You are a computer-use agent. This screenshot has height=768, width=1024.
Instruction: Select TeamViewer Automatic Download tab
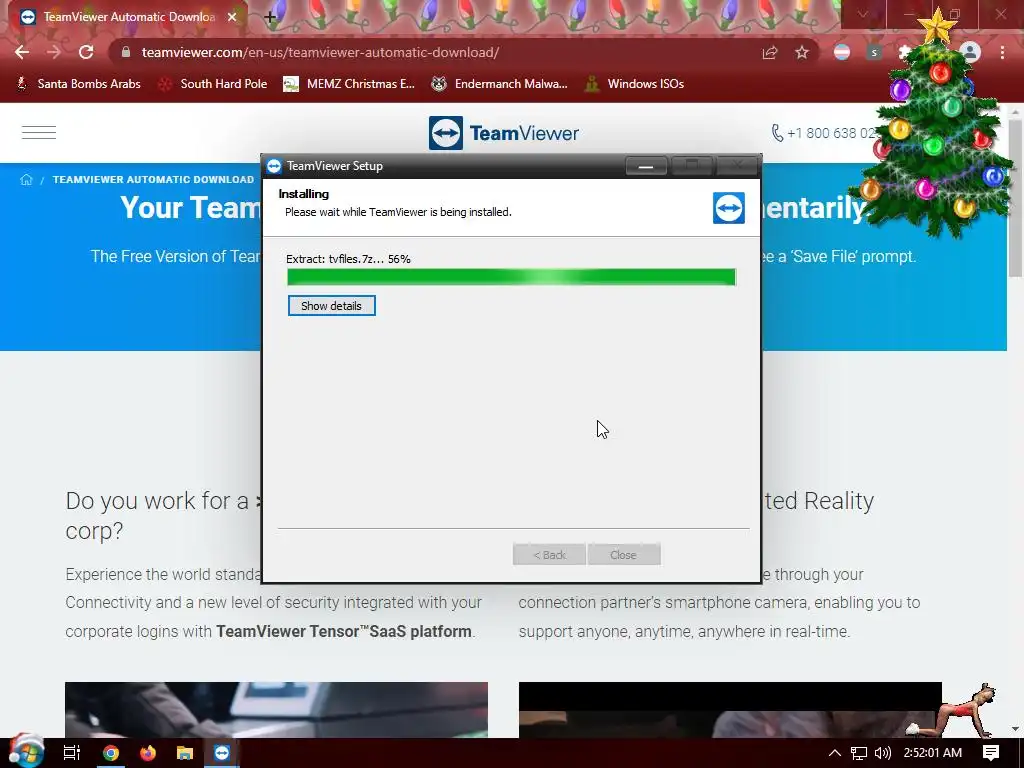pos(129,17)
